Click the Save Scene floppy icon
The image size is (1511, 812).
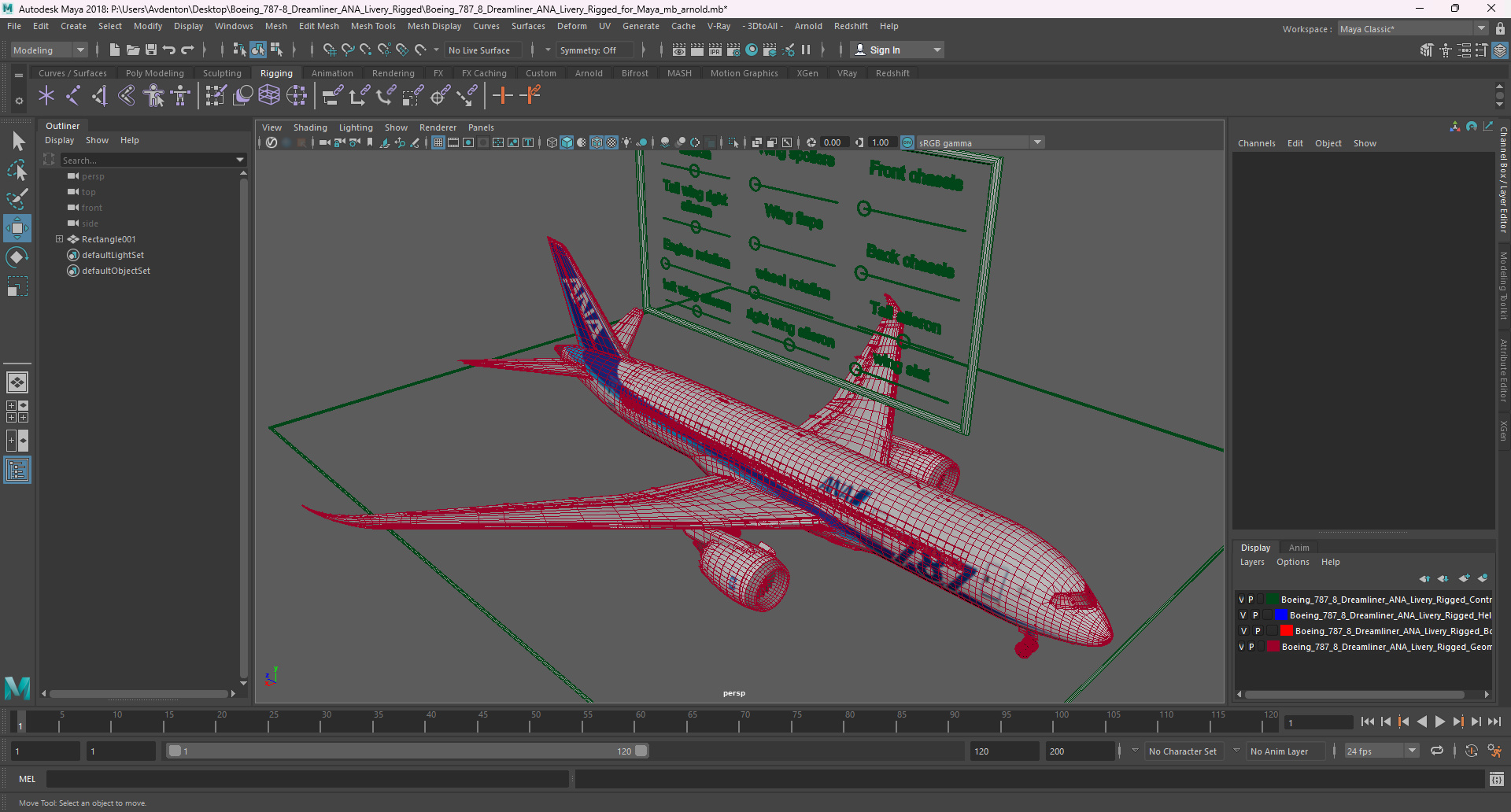(x=151, y=50)
